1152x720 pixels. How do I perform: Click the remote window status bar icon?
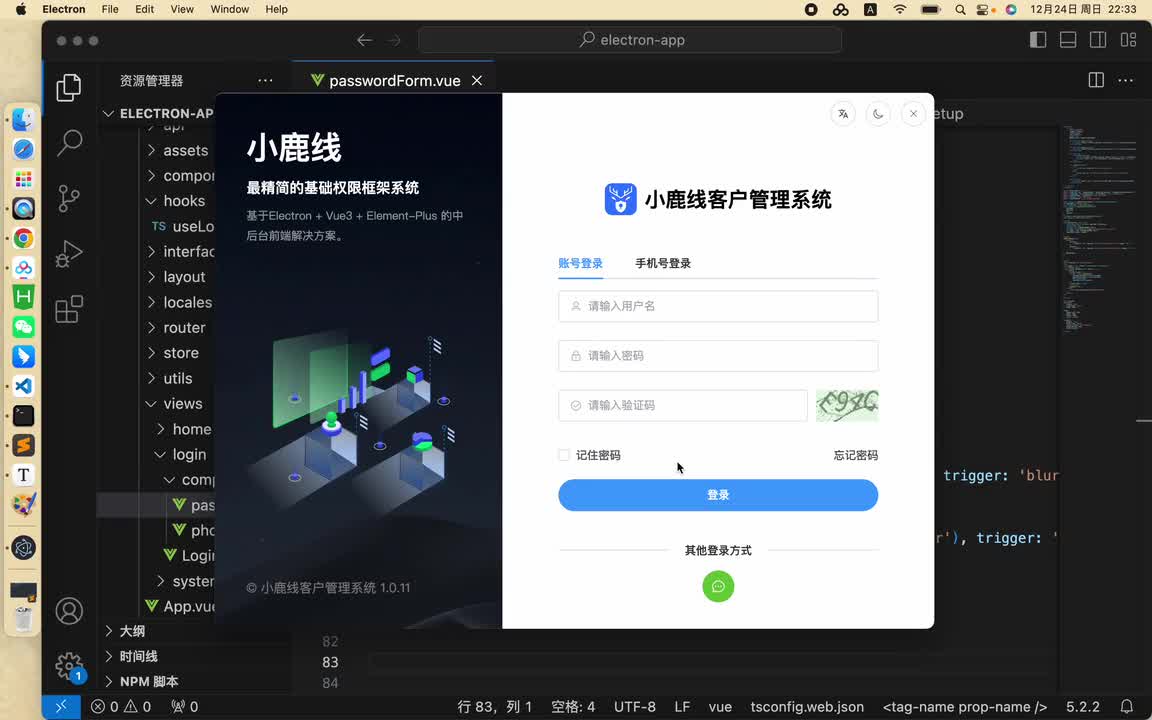[61, 707]
